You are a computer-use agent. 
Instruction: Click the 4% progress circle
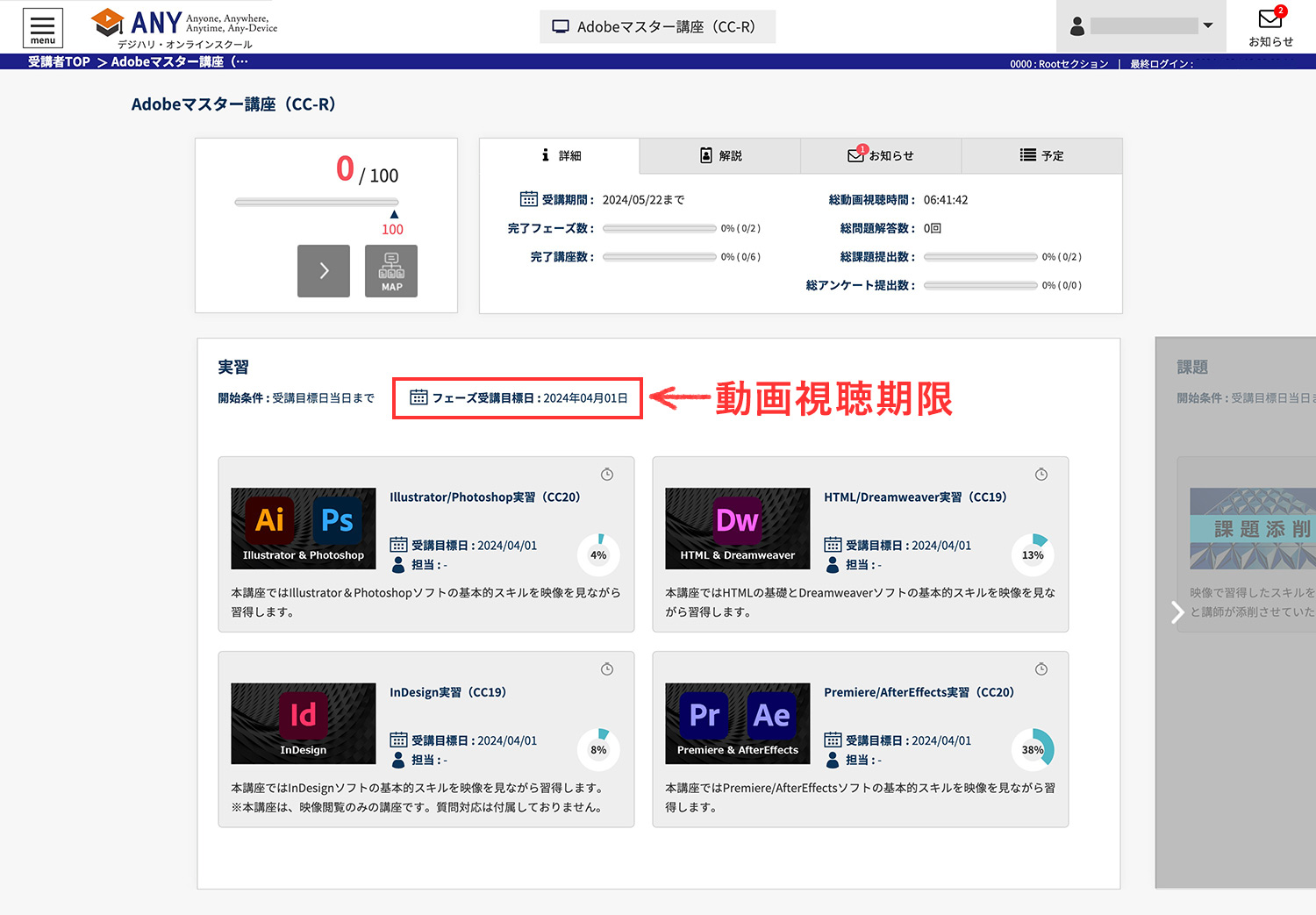(x=598, y=554)
